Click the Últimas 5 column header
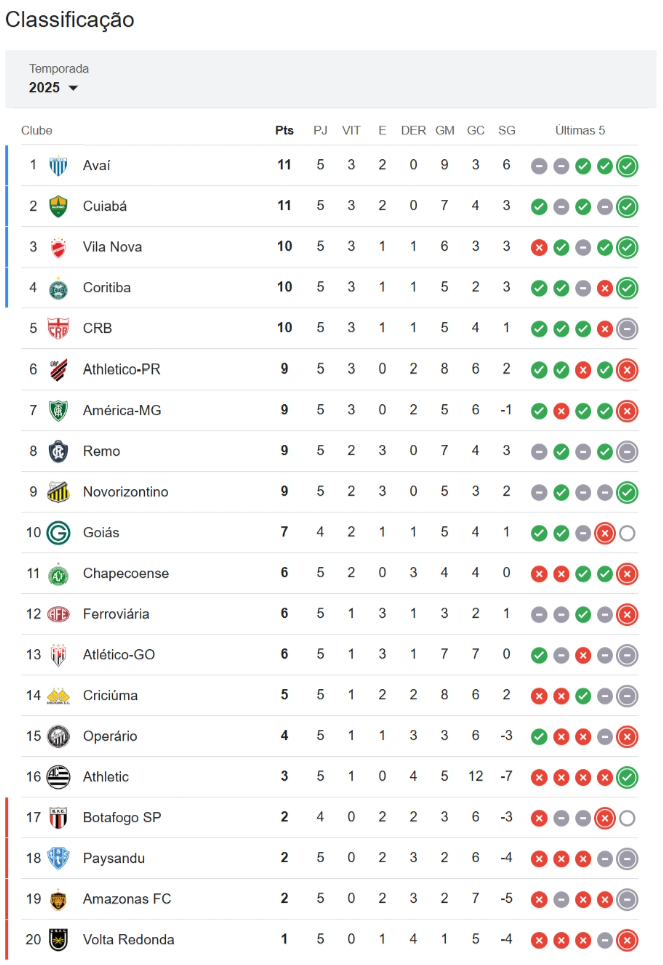 [580, 130]
